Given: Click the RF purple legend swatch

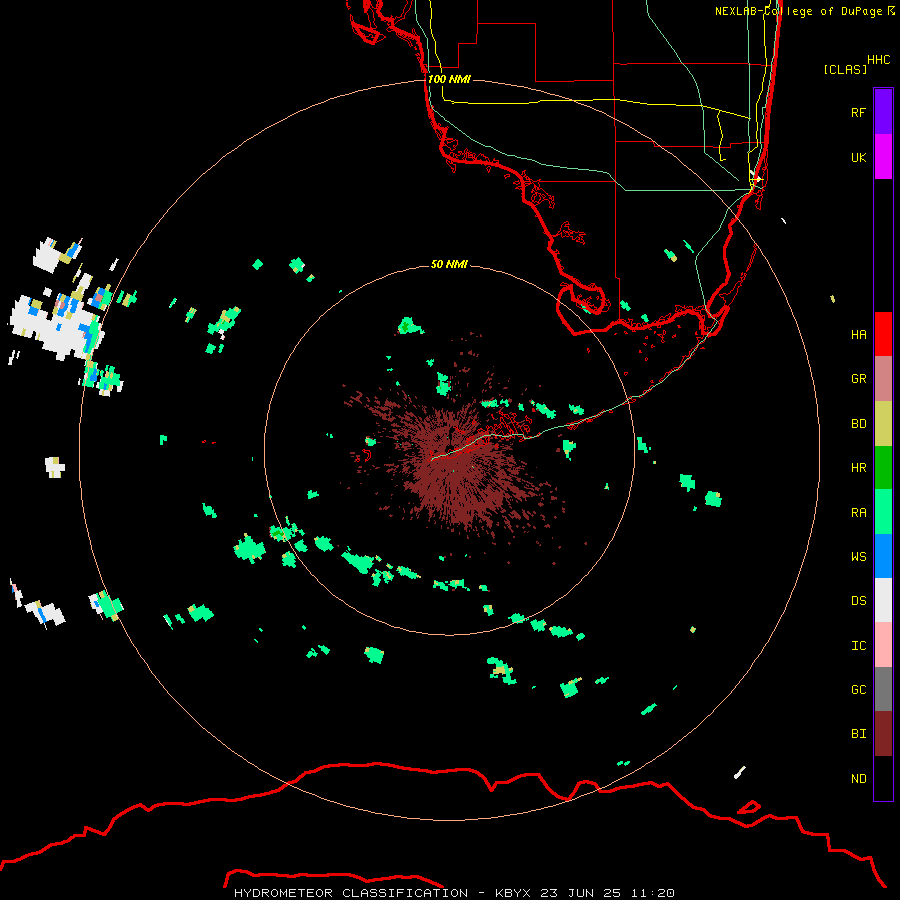Looking at the screenshot, I should [x=883, y=112].
